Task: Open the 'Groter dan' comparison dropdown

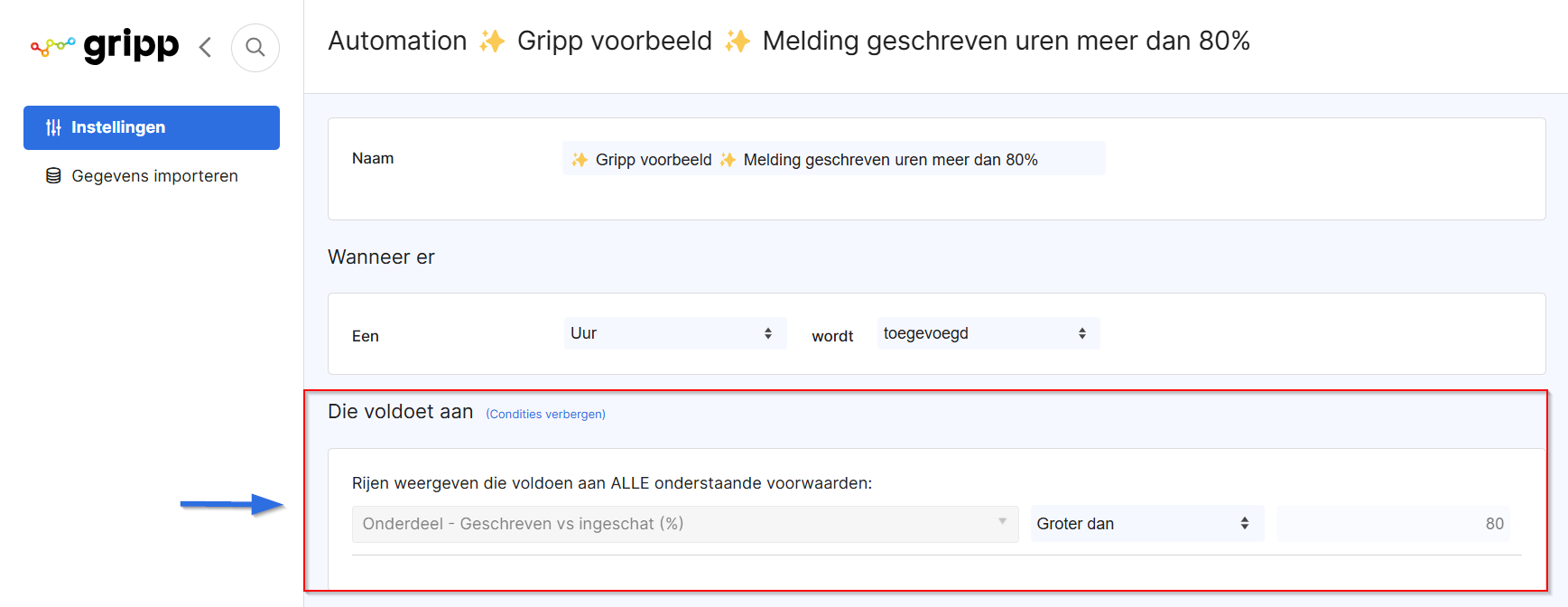Action: 1147,524
